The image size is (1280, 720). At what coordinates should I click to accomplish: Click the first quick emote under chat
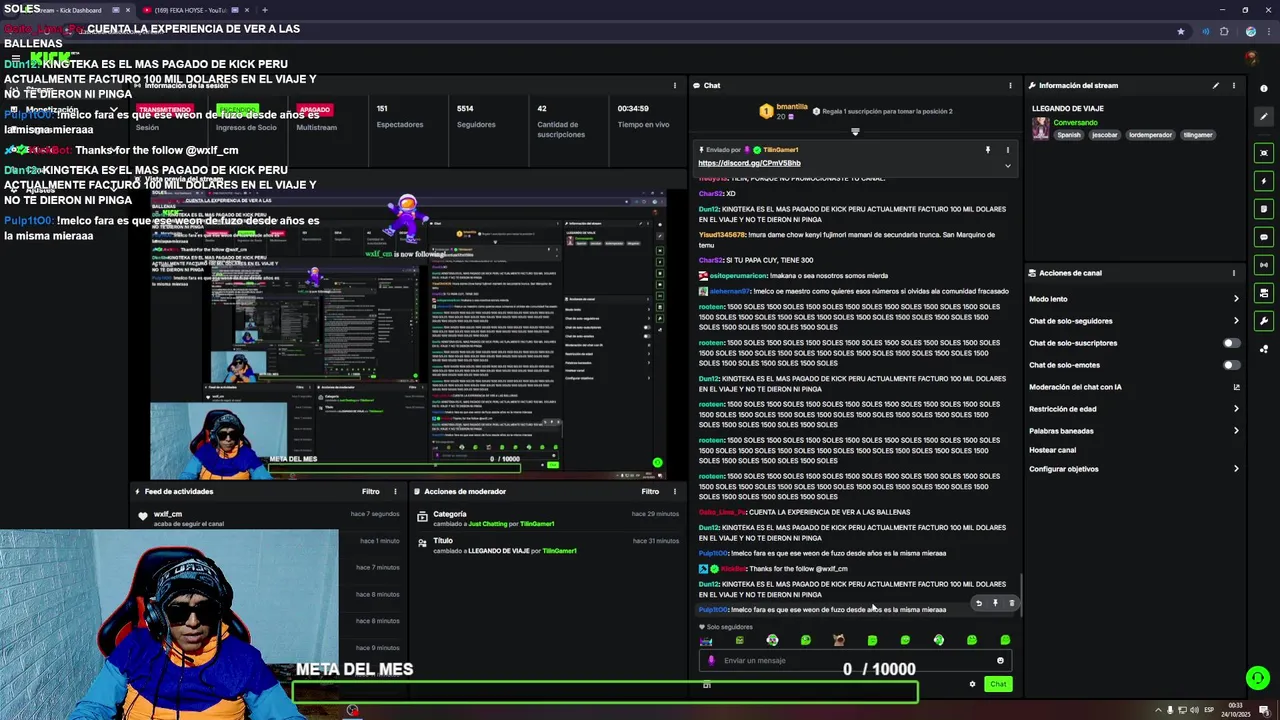point(706,640)
